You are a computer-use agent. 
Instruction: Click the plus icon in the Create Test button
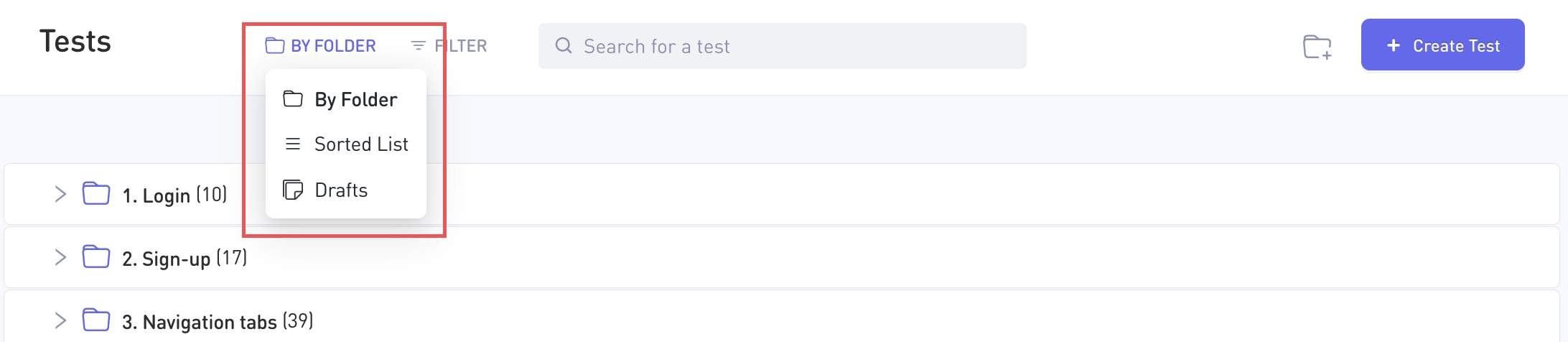click(x=1394, y=45)
